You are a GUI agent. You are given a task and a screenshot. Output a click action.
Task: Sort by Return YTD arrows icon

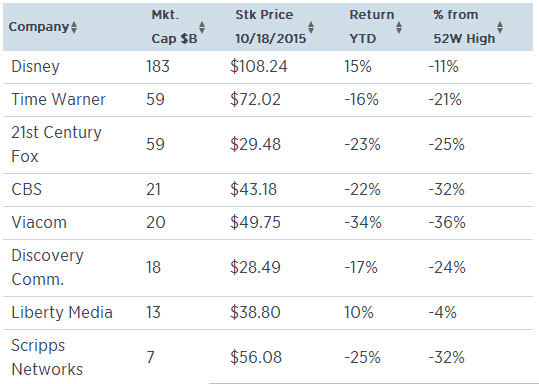[399, 28]
